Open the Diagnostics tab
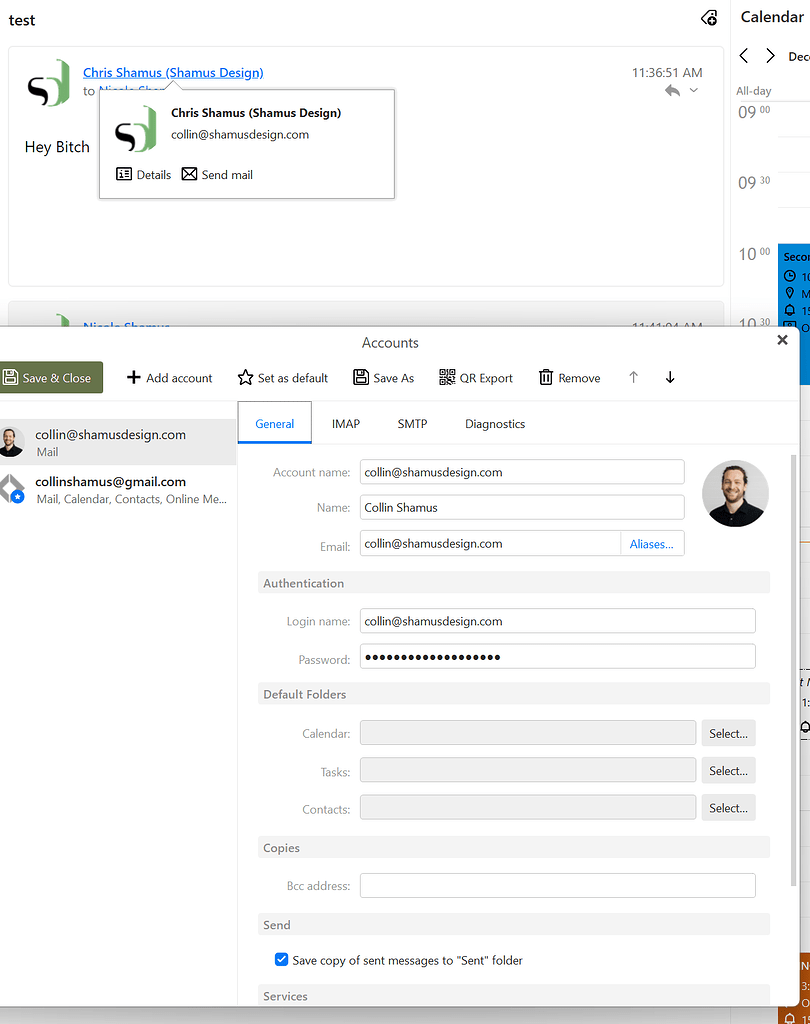This screenshot has height=1024, width=810. point(495,423)
